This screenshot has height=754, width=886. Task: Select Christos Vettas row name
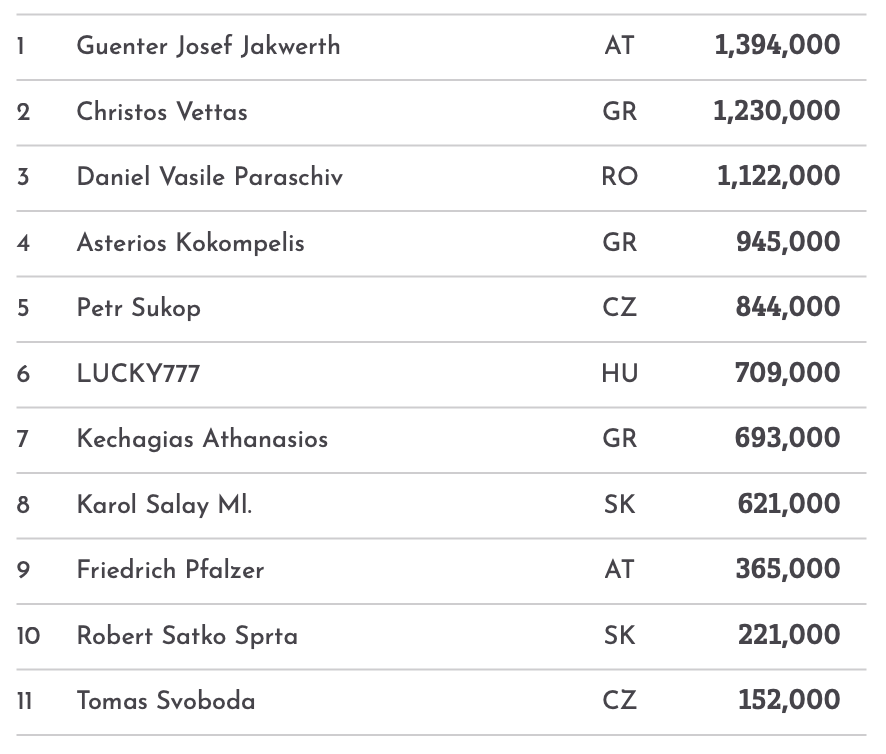click(x=162, y=112)
